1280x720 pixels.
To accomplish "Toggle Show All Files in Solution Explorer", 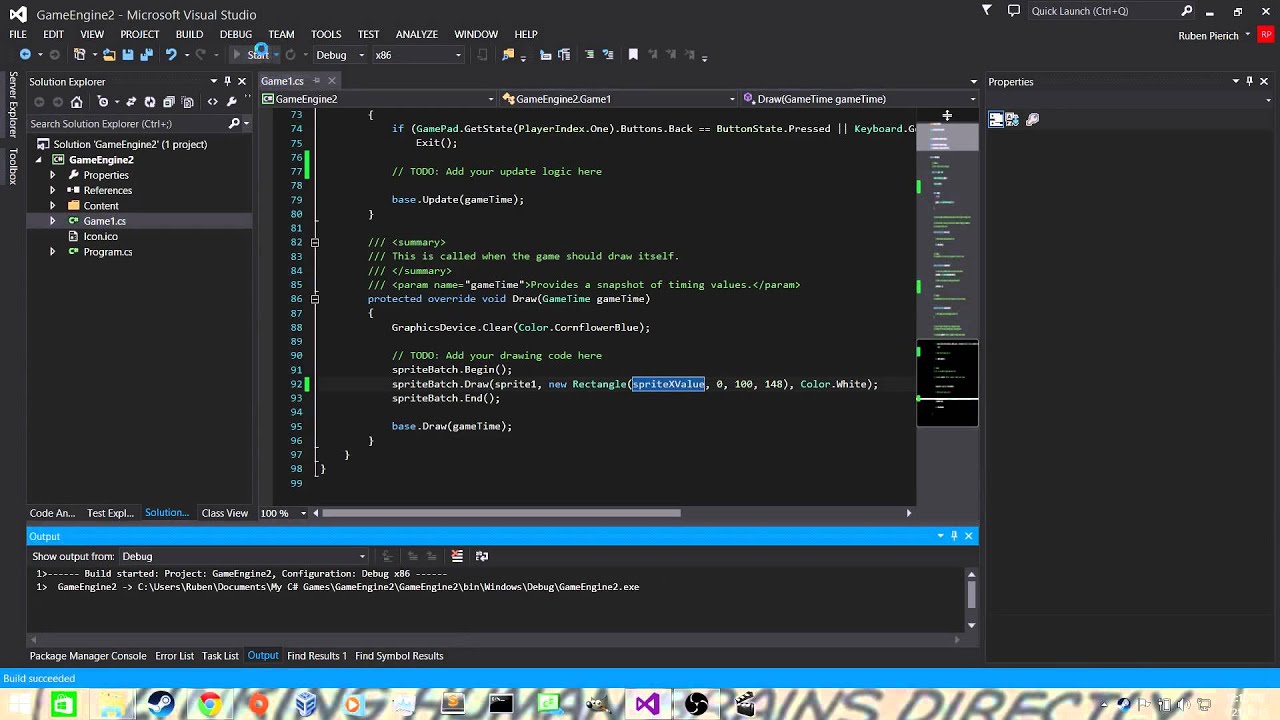I will (x=189, y=102).
